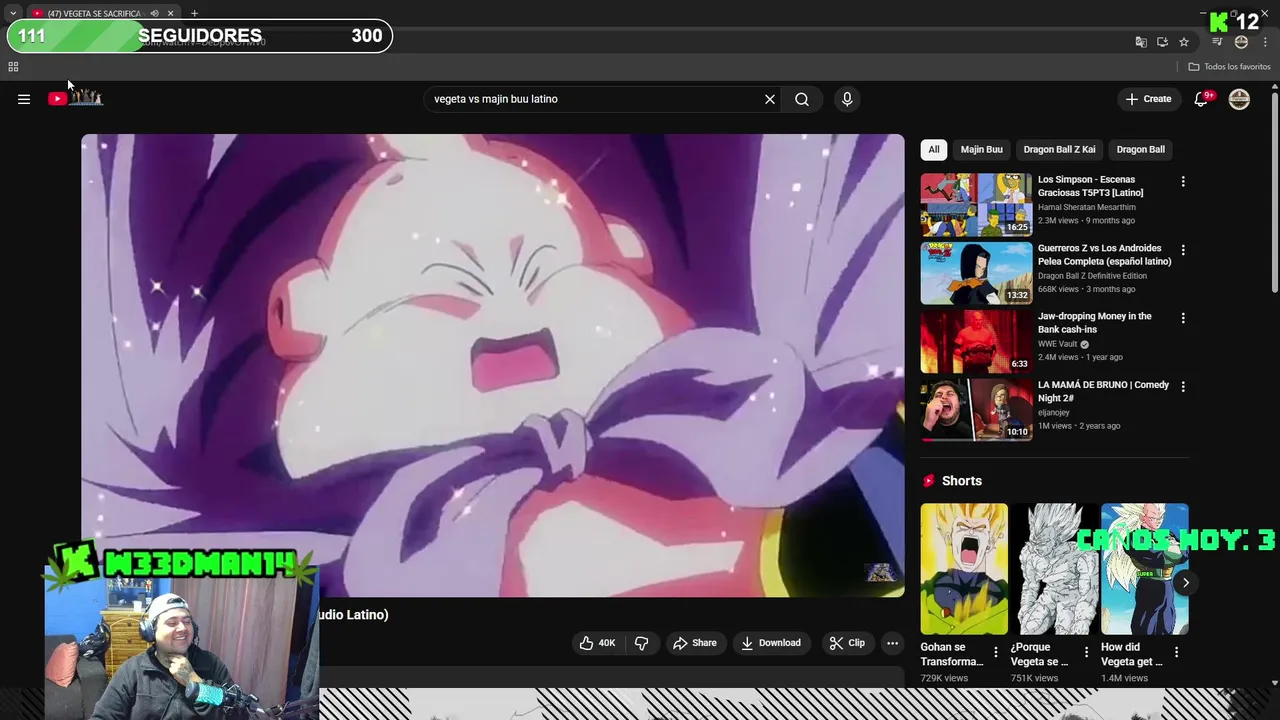Open options for Guerreros Z vs Los Androides

point(1183,250)
